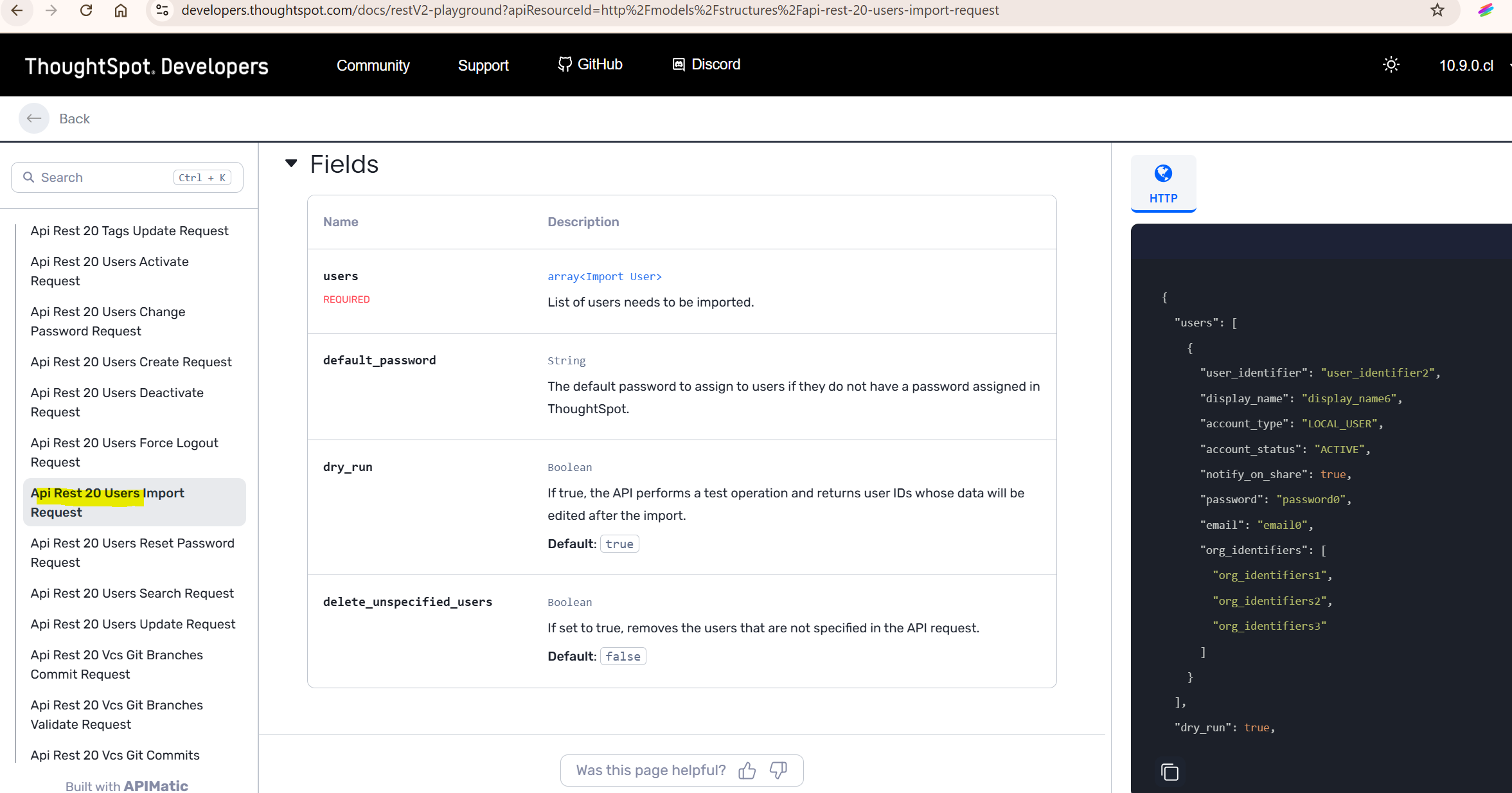1512x793 pixels.
Task: Select Api Rest 20 Users Import Request
Action: click(134, 503)
